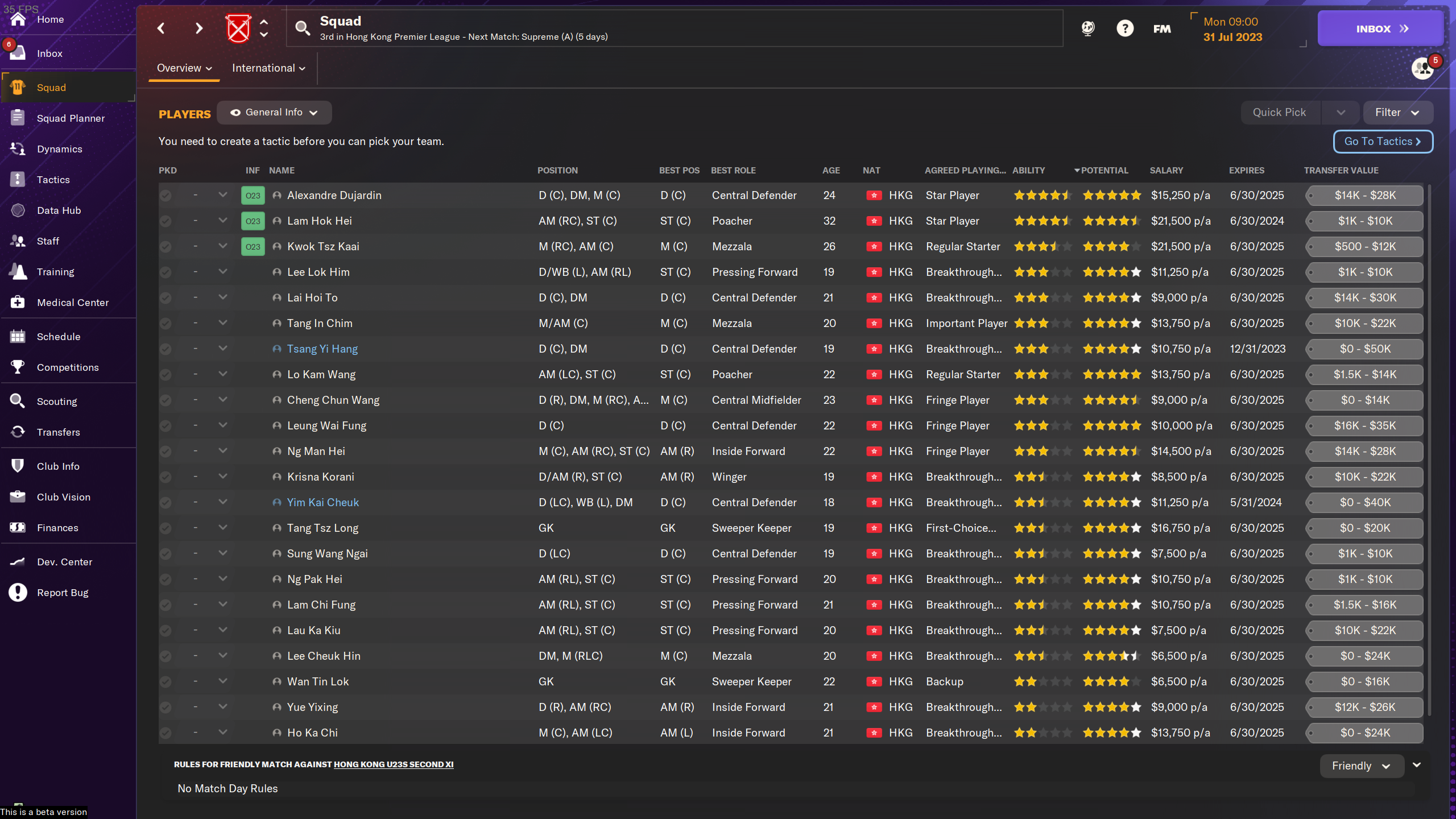Open the Club Info shield icon
Image resolution: width=1456 pixels, height=819 pixels.
[18, 466]
